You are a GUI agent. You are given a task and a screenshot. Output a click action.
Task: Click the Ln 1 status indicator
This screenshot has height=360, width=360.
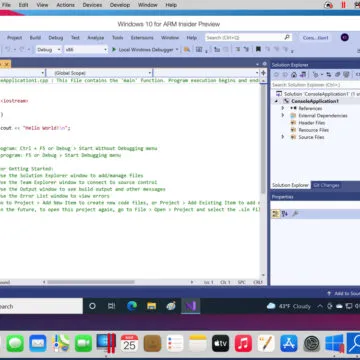(209, 282)
